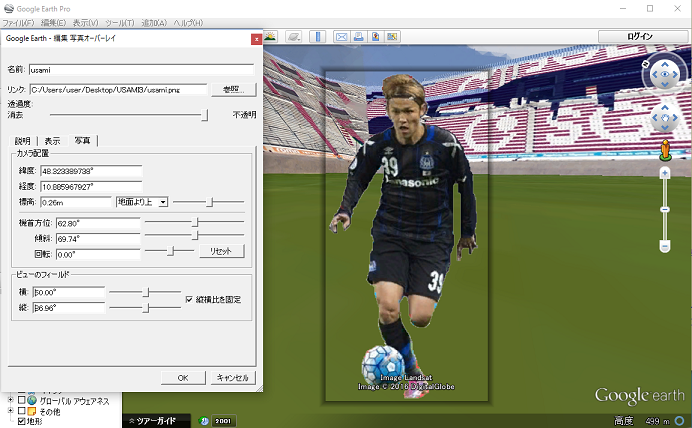Switch to the 説明 tab
The image size is (692, 428).
[x=22, y=141]
